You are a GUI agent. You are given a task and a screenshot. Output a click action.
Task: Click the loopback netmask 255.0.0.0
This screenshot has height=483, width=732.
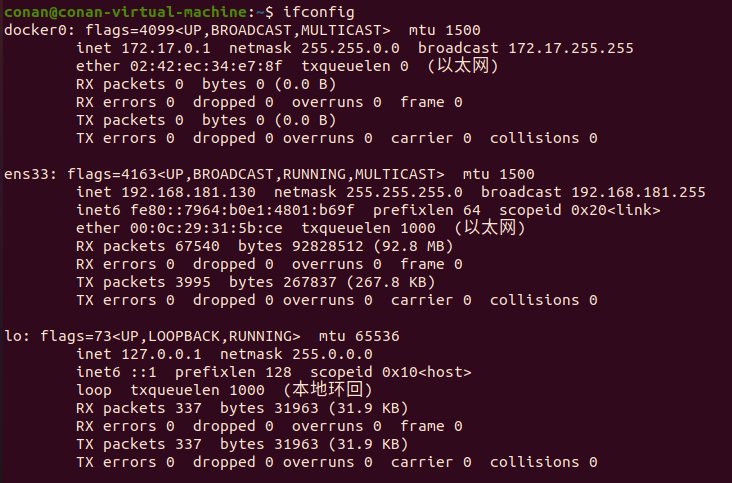328,354
